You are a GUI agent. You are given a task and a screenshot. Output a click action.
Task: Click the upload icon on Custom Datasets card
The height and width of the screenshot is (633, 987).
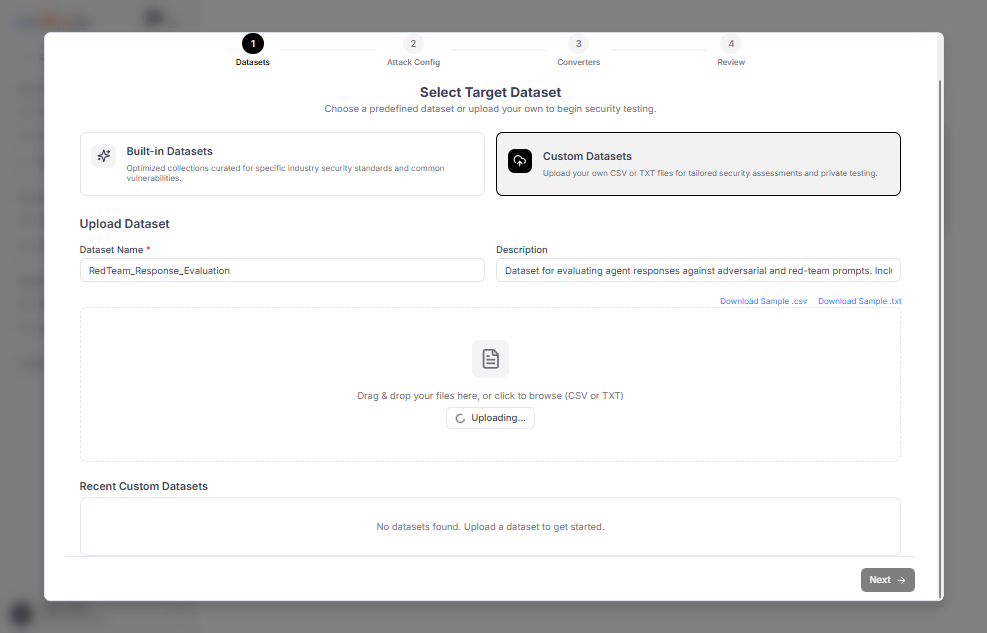click(519, 161)
